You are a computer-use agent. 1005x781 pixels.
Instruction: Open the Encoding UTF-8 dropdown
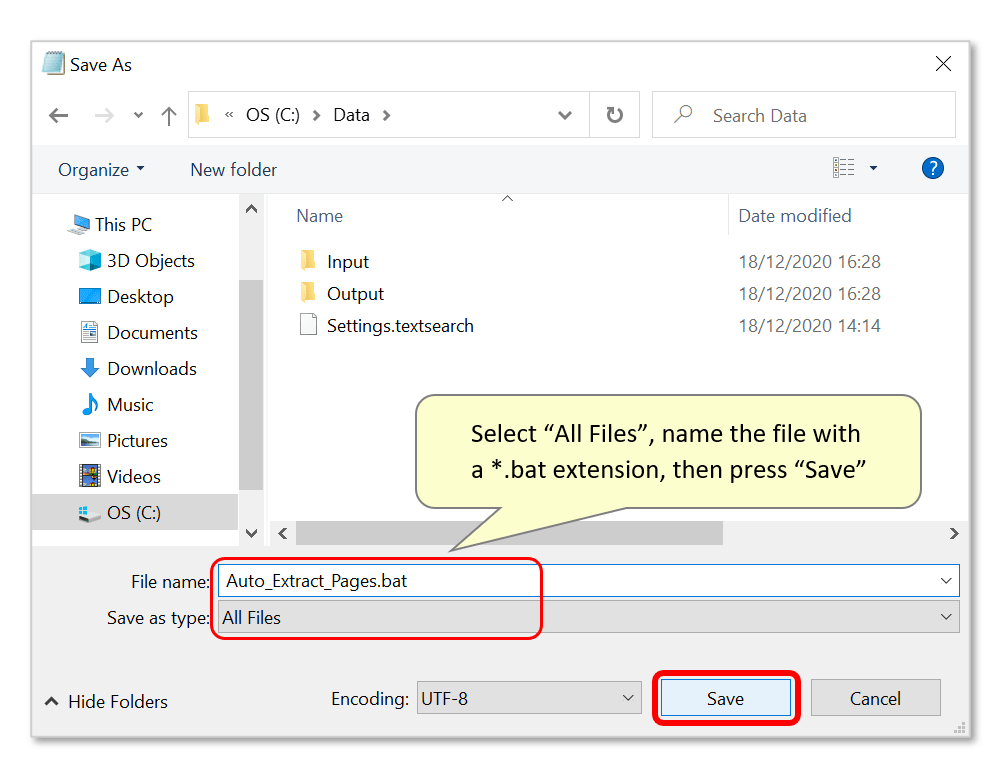click(x=529, y=698)
